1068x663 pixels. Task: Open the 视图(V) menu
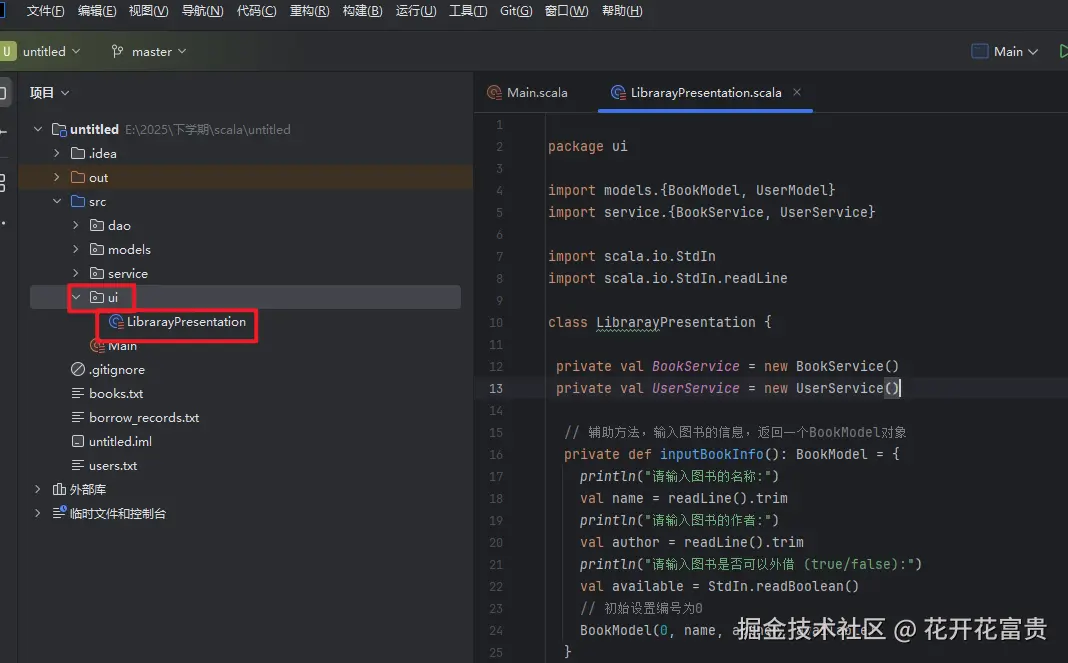pyautogui.click(x=148, y=11)
